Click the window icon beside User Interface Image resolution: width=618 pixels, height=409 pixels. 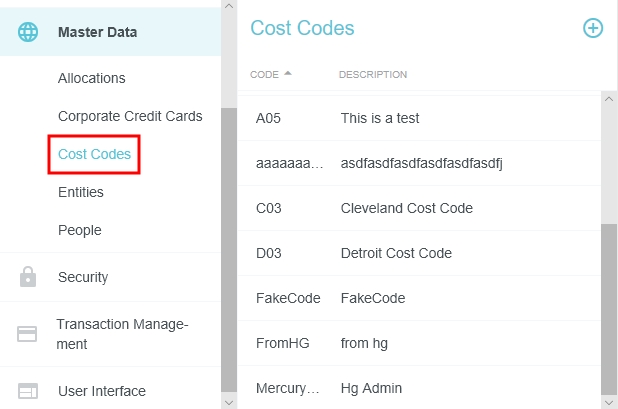coord(28,391)
